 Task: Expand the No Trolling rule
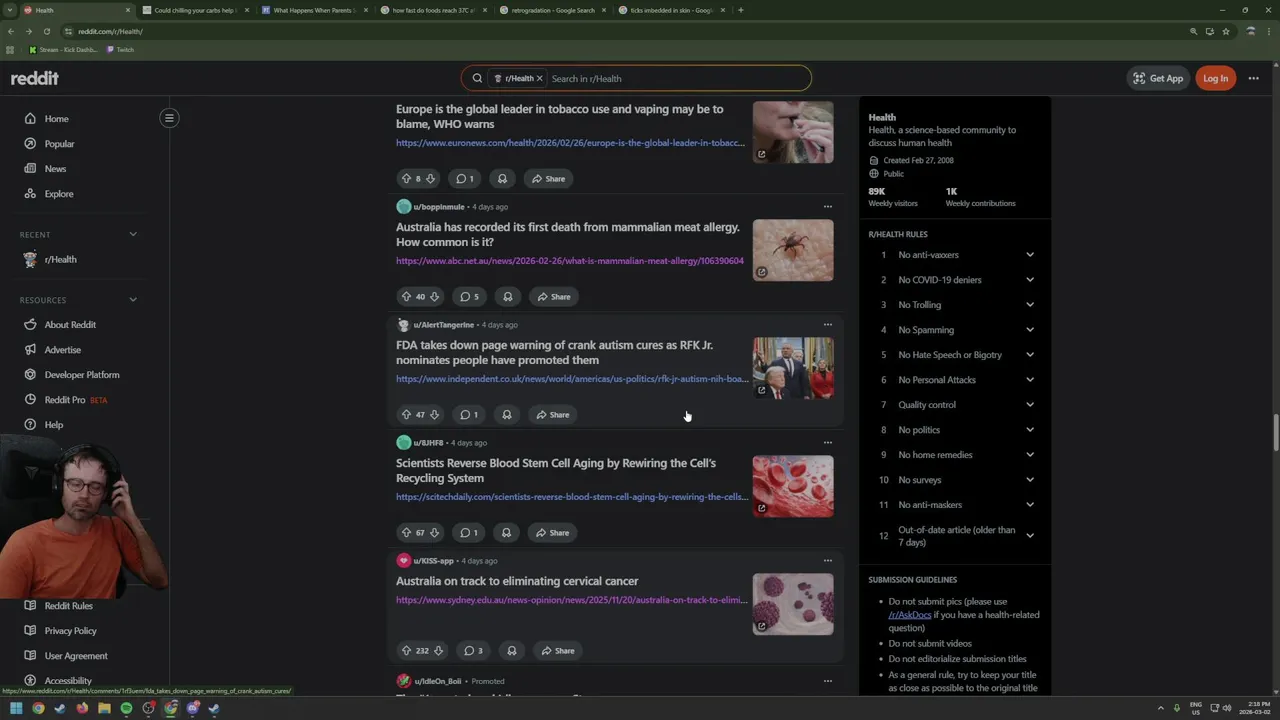[x=1030, y=305]
